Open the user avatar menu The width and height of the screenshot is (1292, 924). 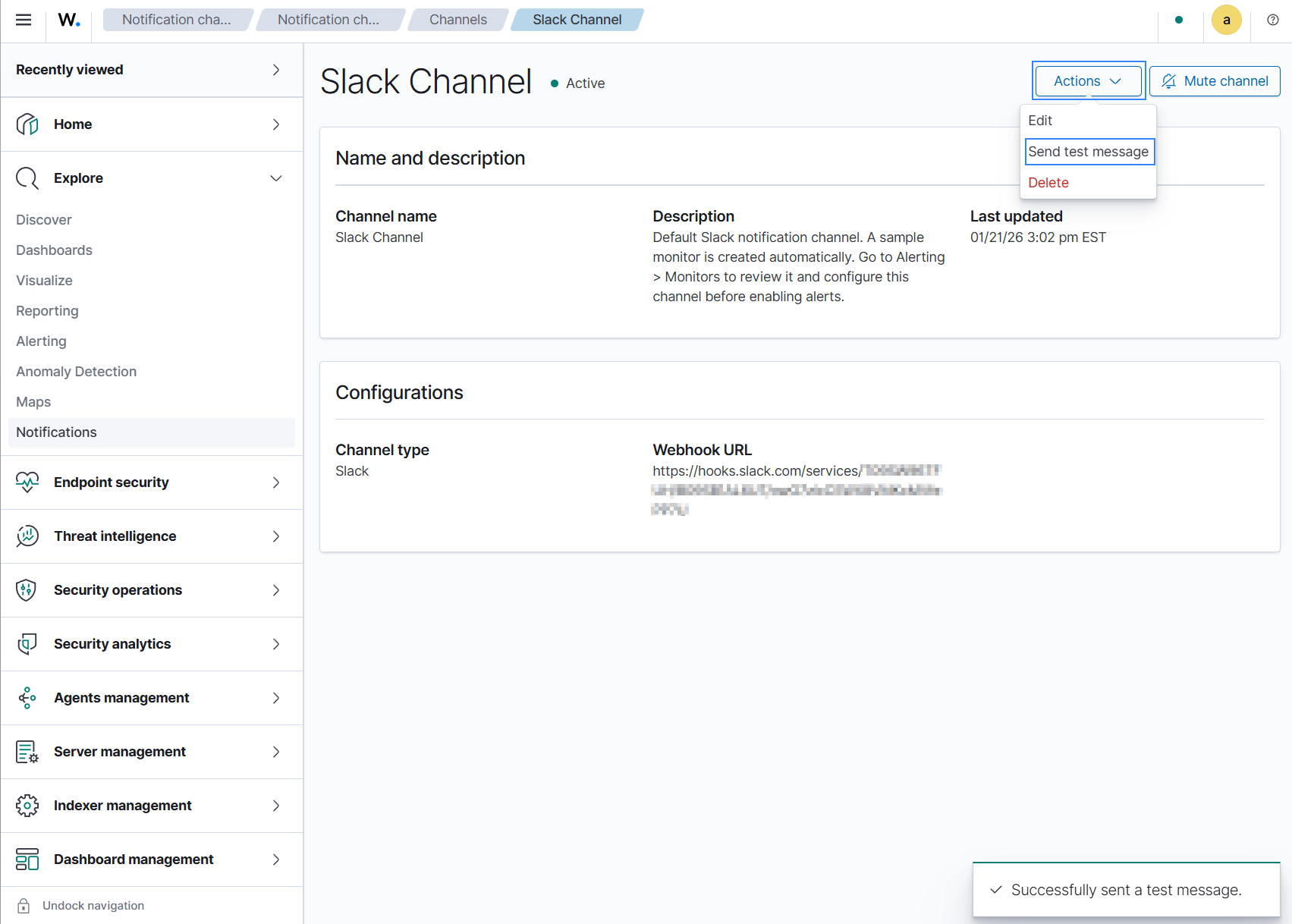click(1226, 20)
